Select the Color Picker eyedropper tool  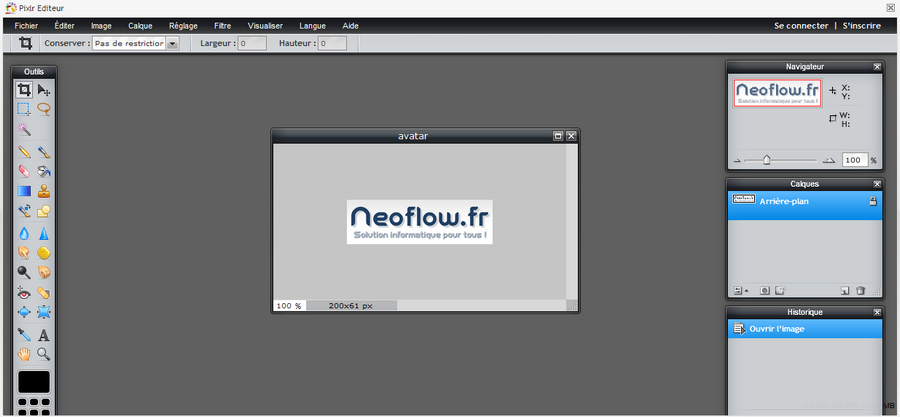(24, 335)
